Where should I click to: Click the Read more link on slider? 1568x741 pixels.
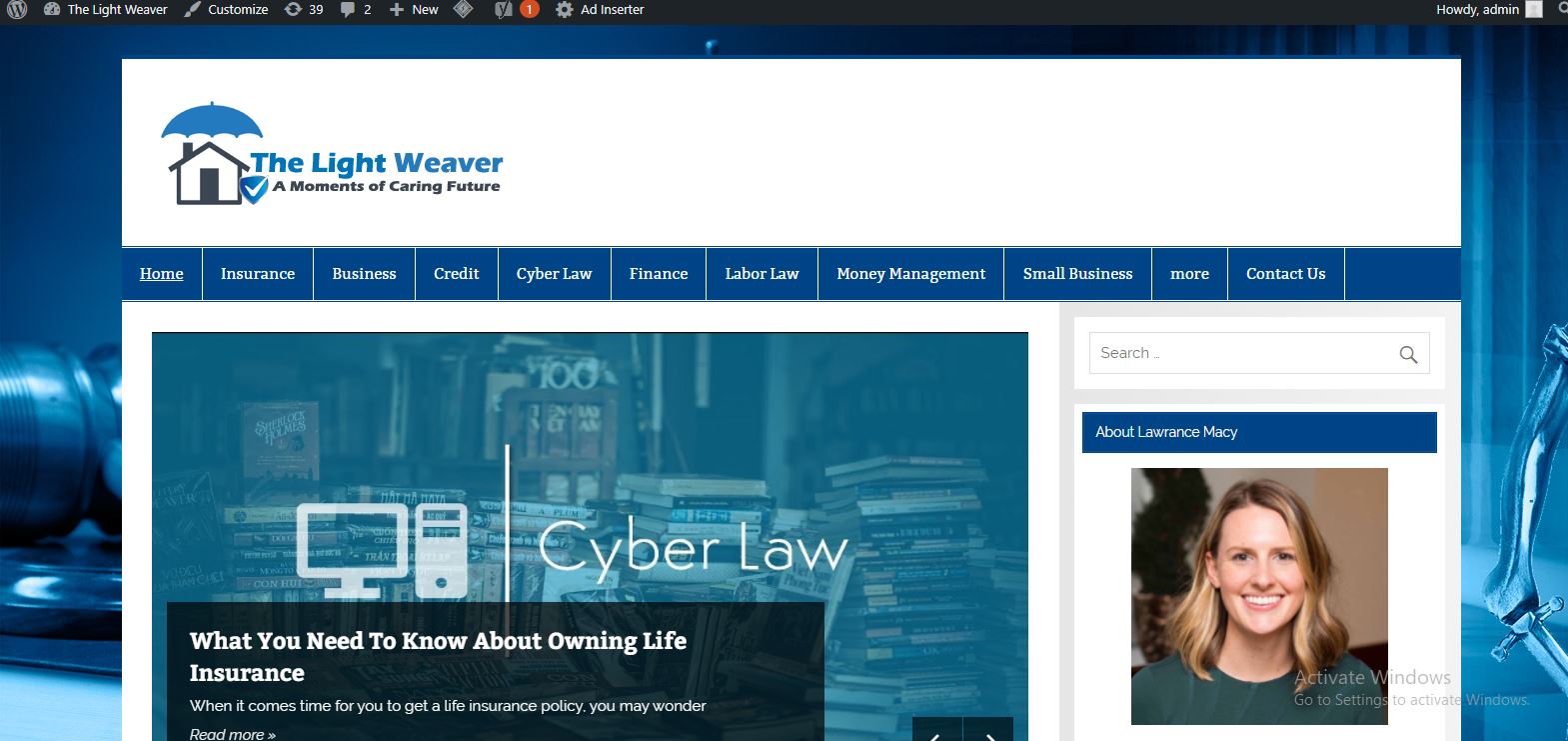point(232,733)
